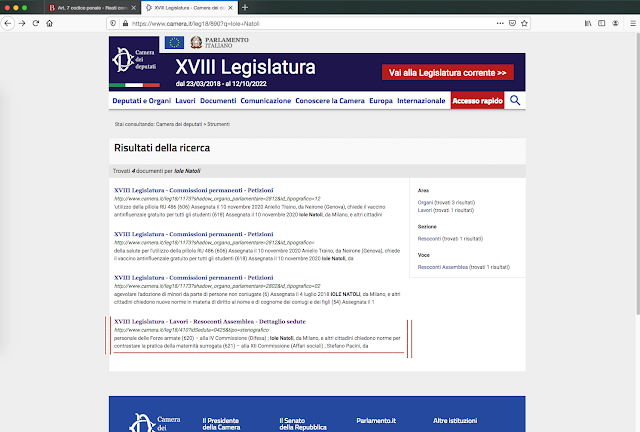Click the Camera dei deputati logo
The height and width of the screenshot is (432, 640).
pyautogui.click(x=134, y=60)
